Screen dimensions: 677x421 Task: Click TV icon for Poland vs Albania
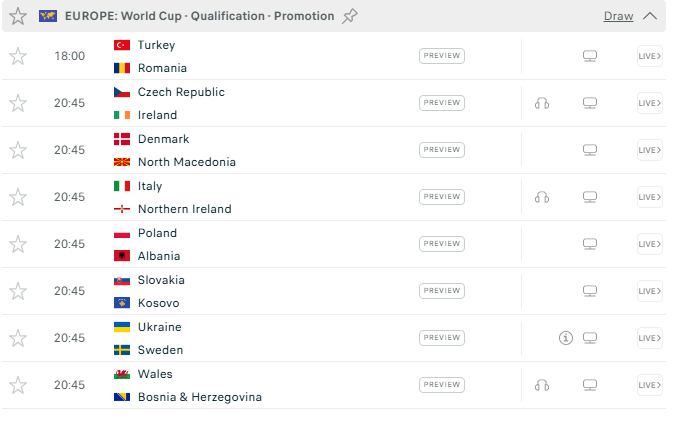pos(590,244)
